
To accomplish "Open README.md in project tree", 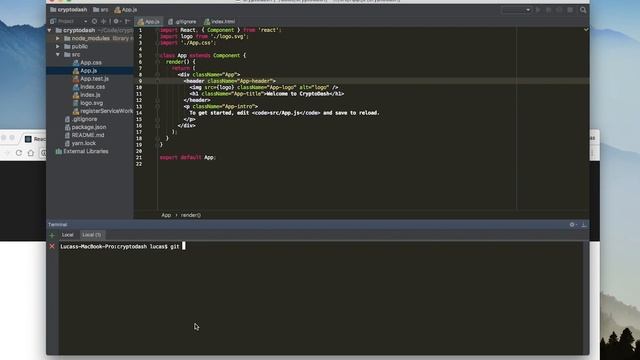I will coord(84,135).
